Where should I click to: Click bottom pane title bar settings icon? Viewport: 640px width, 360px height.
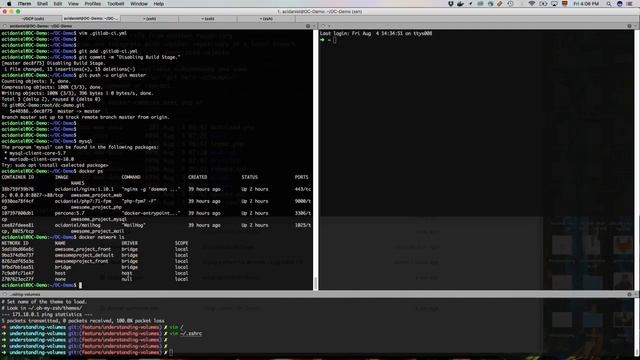coord(629,294)
